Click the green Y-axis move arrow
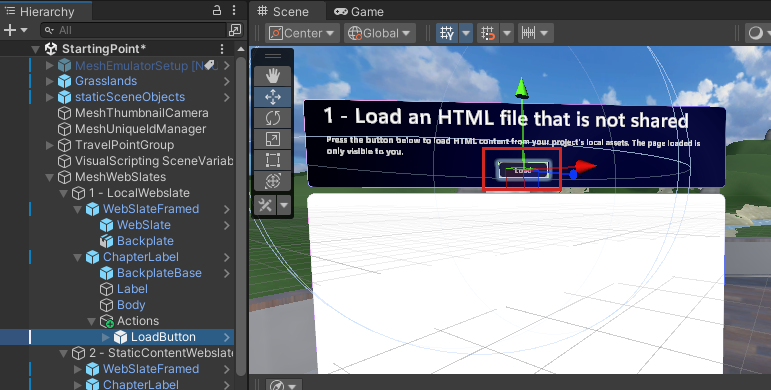771x390 pixels. (x=521, y=88)
